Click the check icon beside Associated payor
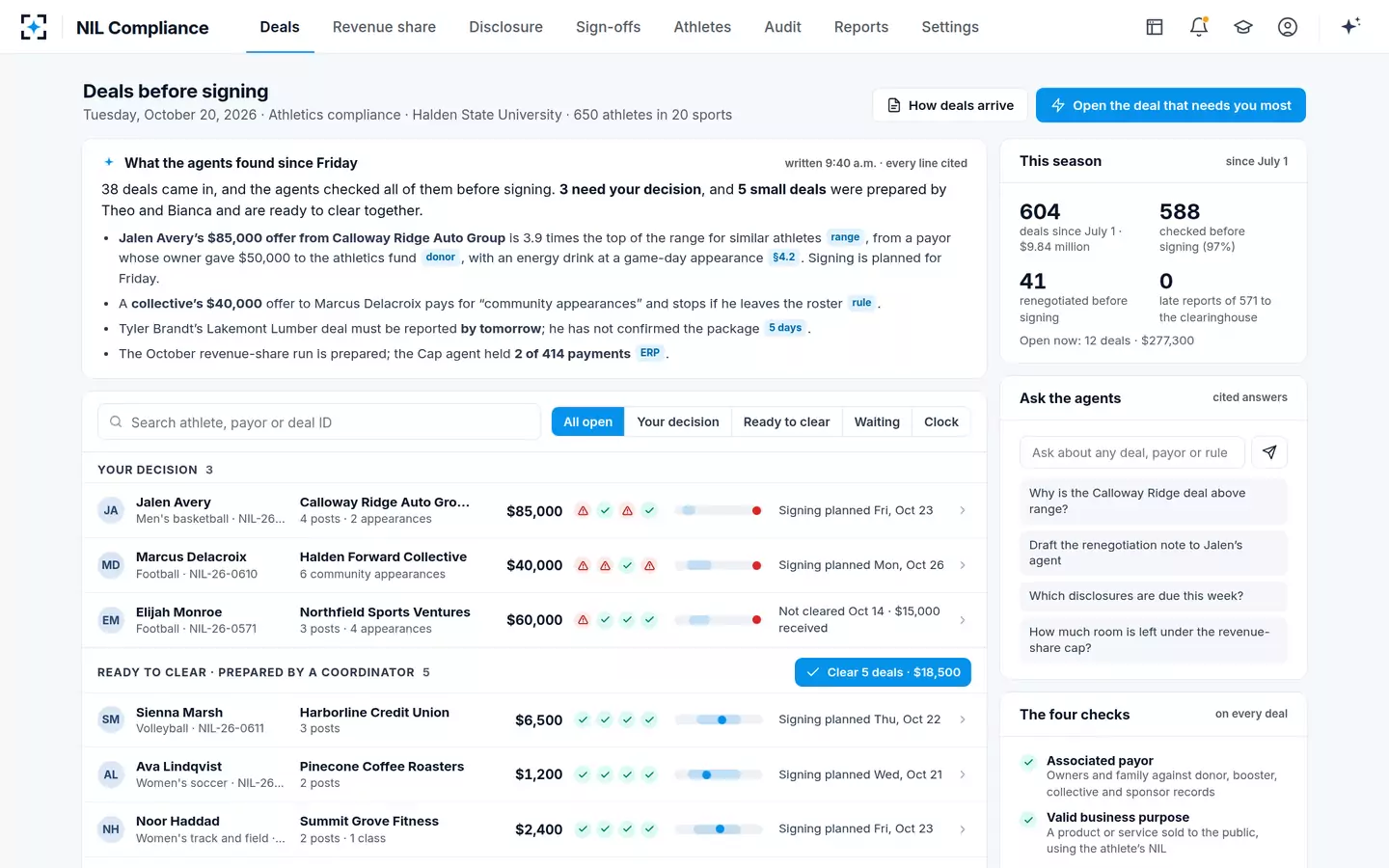This screenshot has width=1389, height=868. pyautogui.click(x=1029, y=762)
